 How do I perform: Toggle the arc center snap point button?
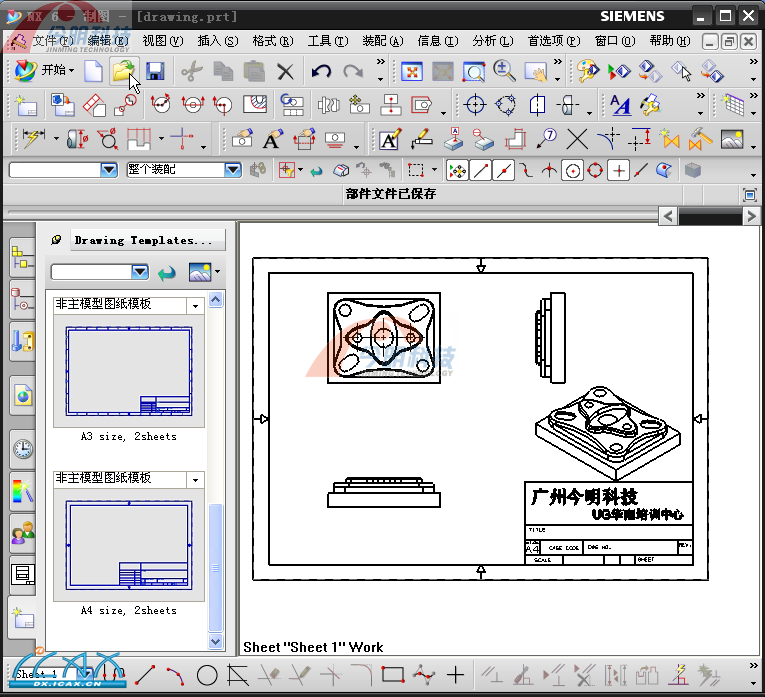[572, 170]
